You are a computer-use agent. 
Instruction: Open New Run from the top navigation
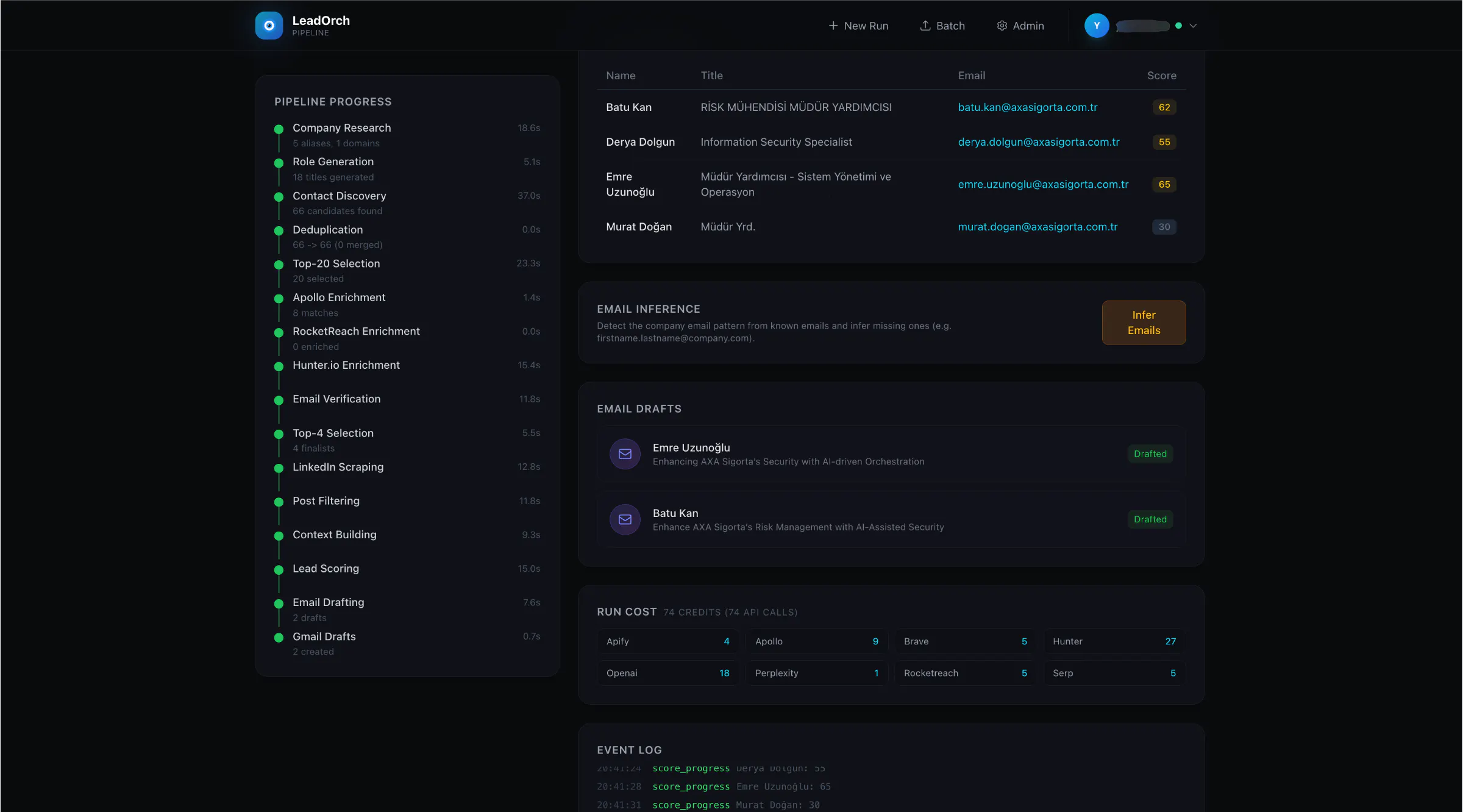pos(858,26)
